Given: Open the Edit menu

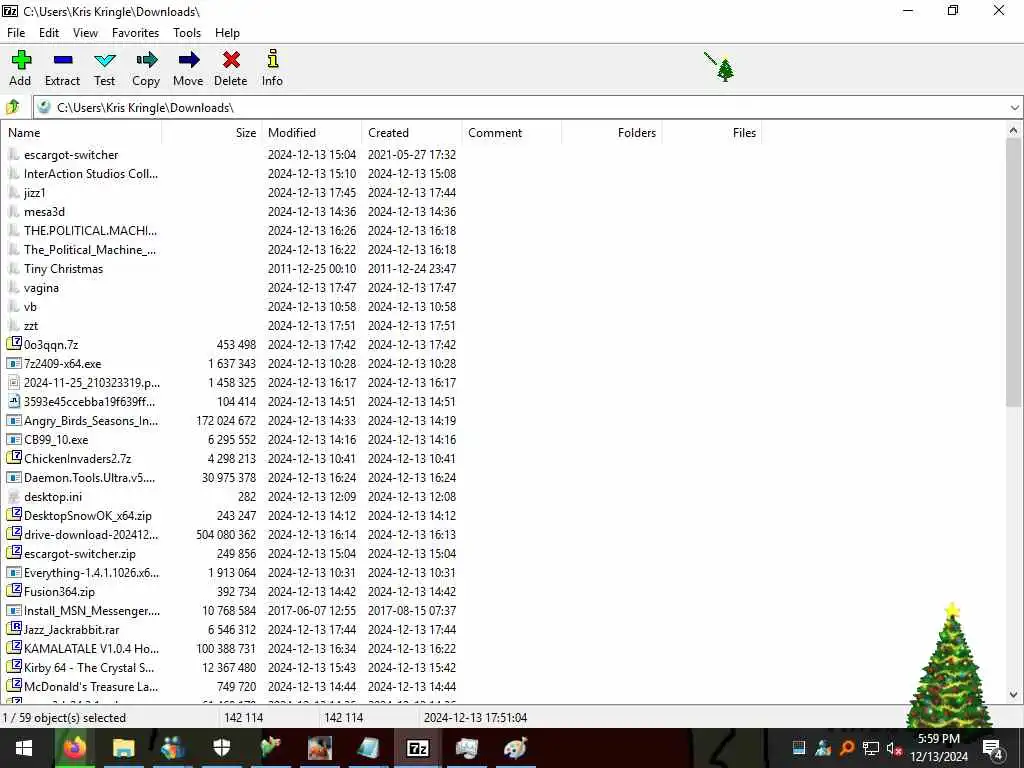Looking at the screenshot, I should (49, 33).
